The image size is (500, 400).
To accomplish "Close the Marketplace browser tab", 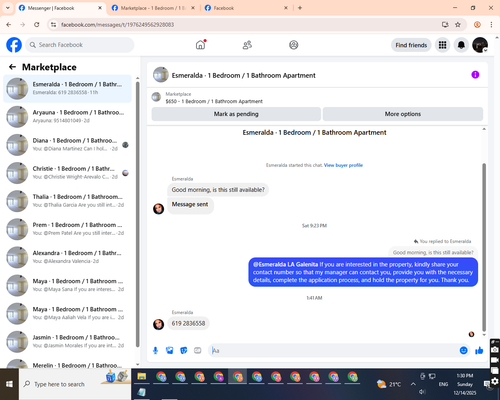I will pyautogui.click(x=193, y=8).
